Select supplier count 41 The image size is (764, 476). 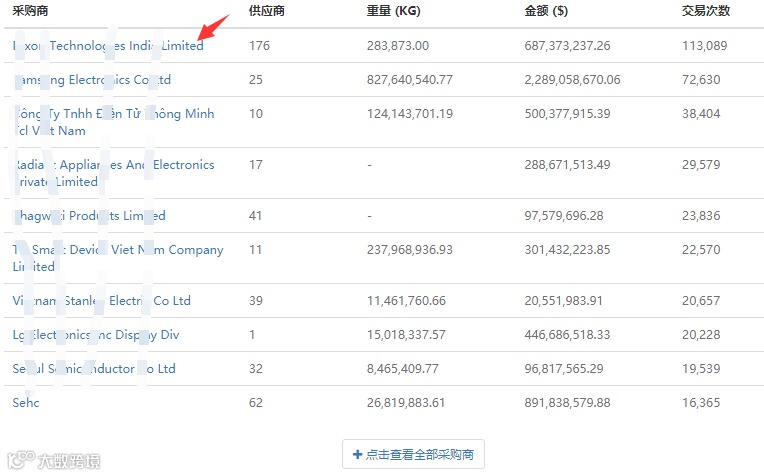pyautogui.click(x=256, y=216)
